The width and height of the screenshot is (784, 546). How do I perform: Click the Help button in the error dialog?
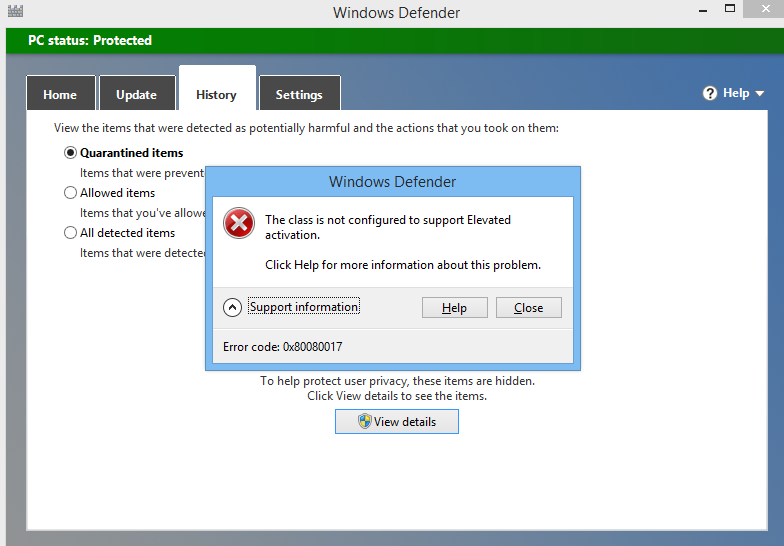[x=454, y=308]
